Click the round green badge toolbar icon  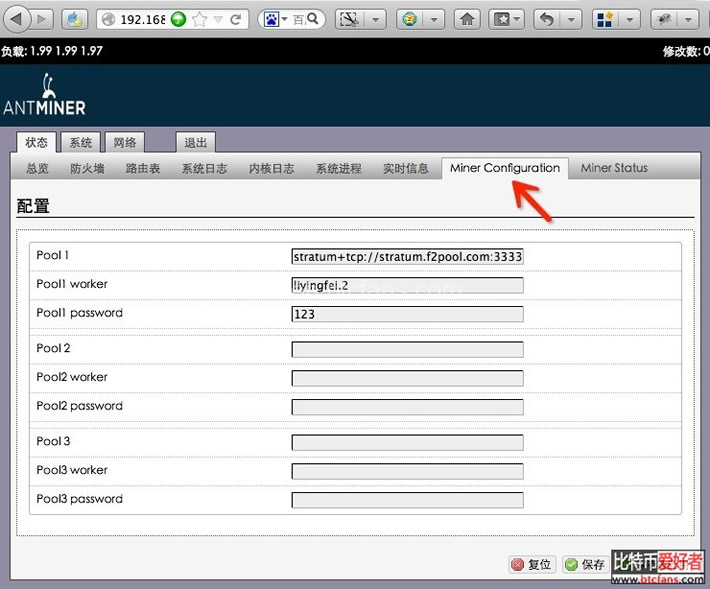pos(410,19)
